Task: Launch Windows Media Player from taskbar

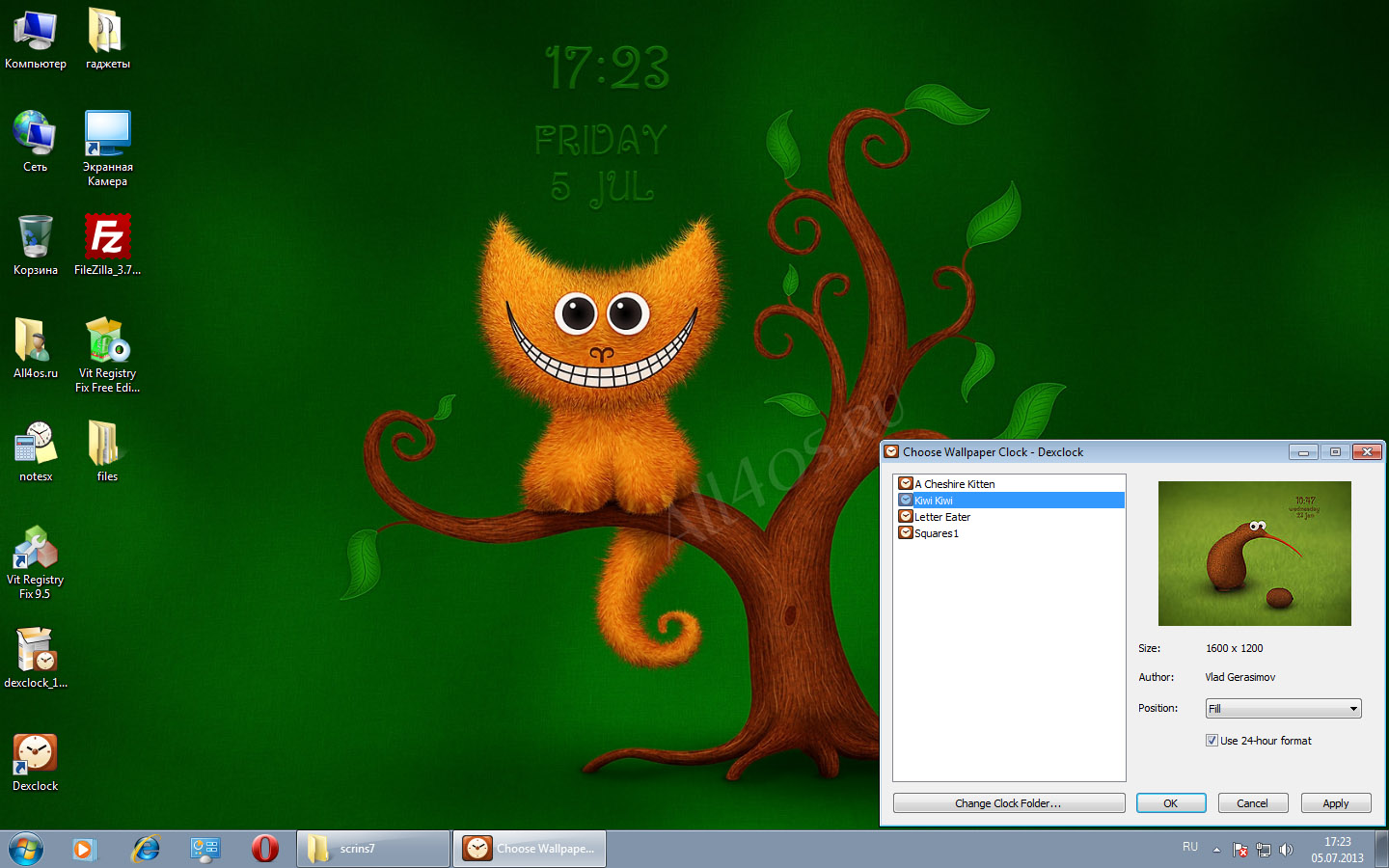Action: pyautogui.click(x=84, y=849)
